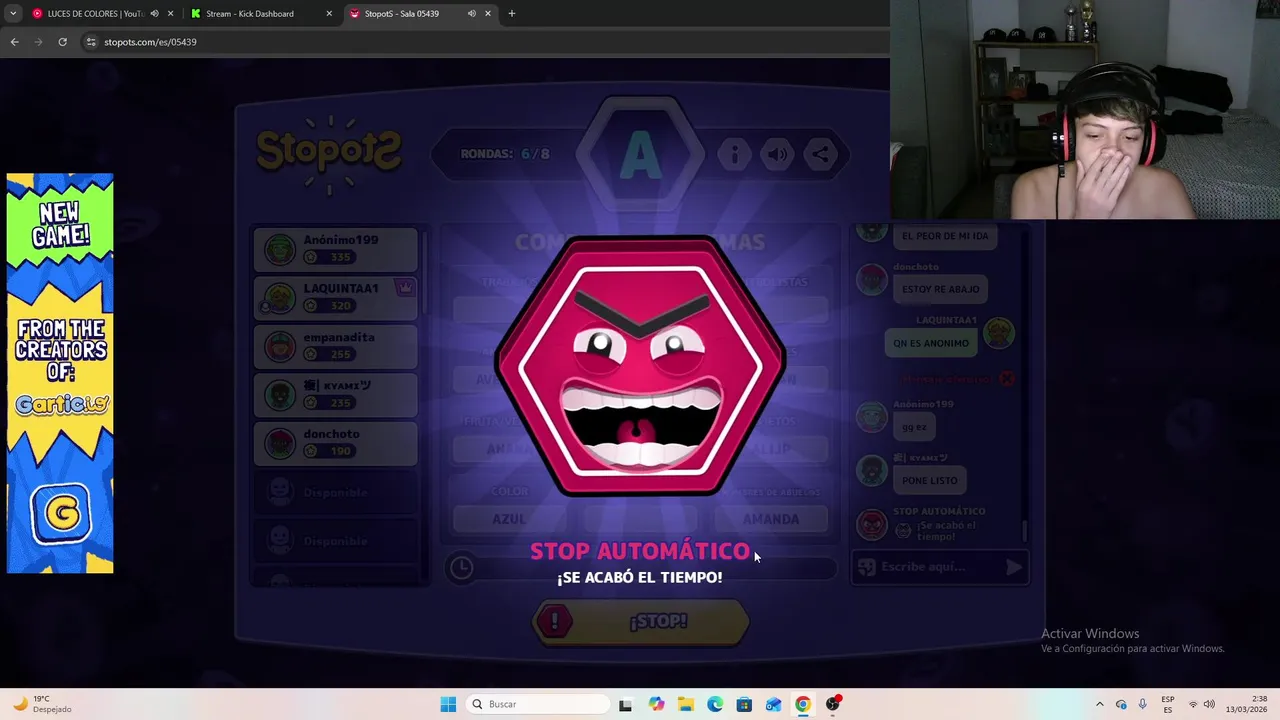This screenshot has width=1280, height=720.
Task: Click the browser forward arrow
Action: point(38,42)
